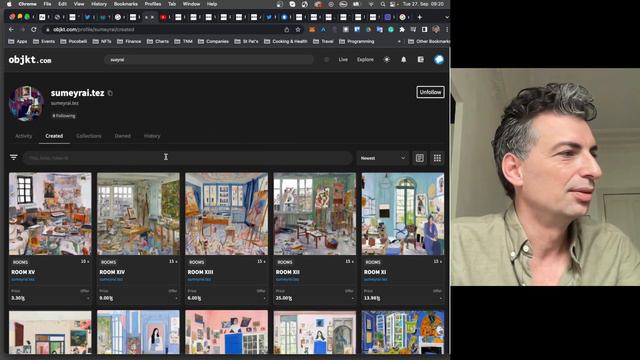Screen dimensions: 640x360
Task: Copy the sumeyrai.tez address
Action: click(x=110, y=93)
